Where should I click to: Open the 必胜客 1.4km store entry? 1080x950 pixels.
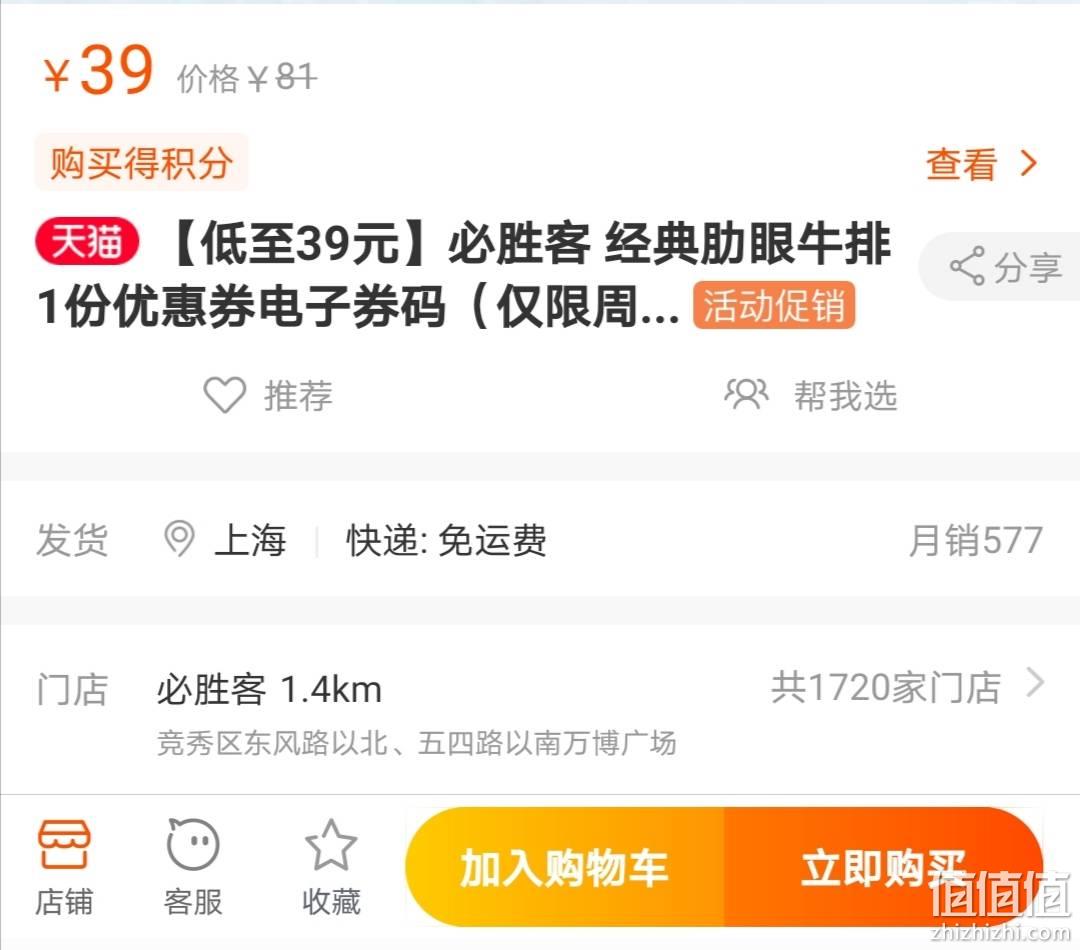pyautogui.click(x=269, y=690)
